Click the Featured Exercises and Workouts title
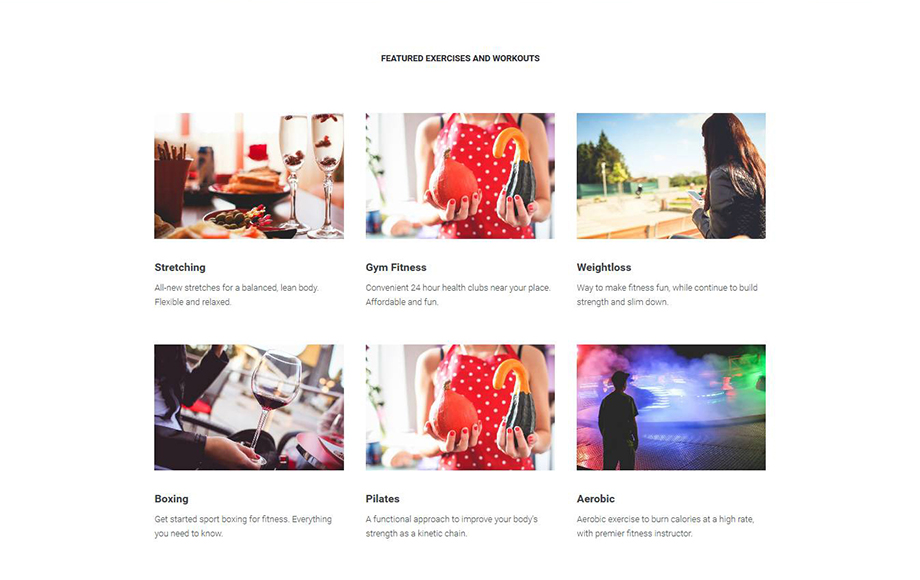Screen dimensions: 920x580 pos(460,58)
